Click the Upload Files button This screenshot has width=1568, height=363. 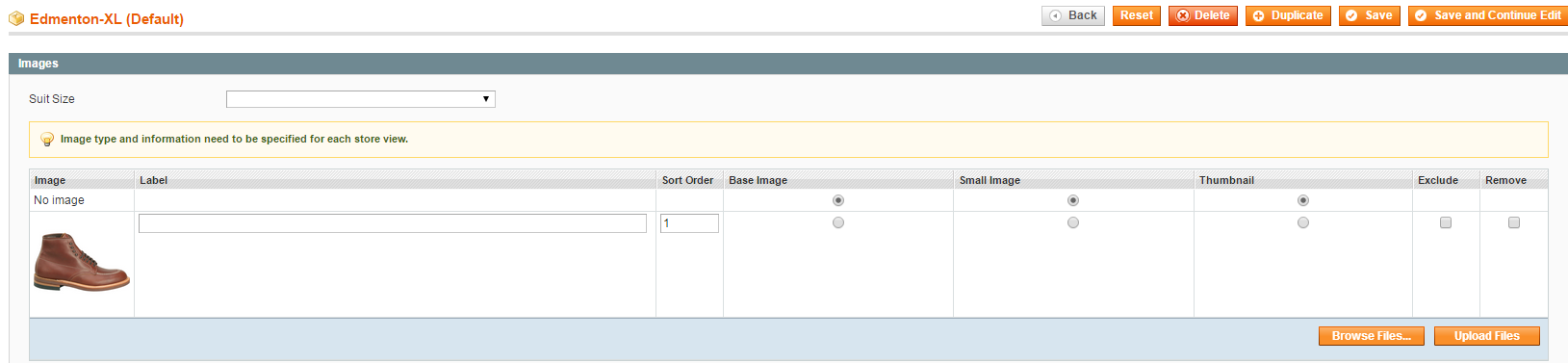[x=1486, y=336]
